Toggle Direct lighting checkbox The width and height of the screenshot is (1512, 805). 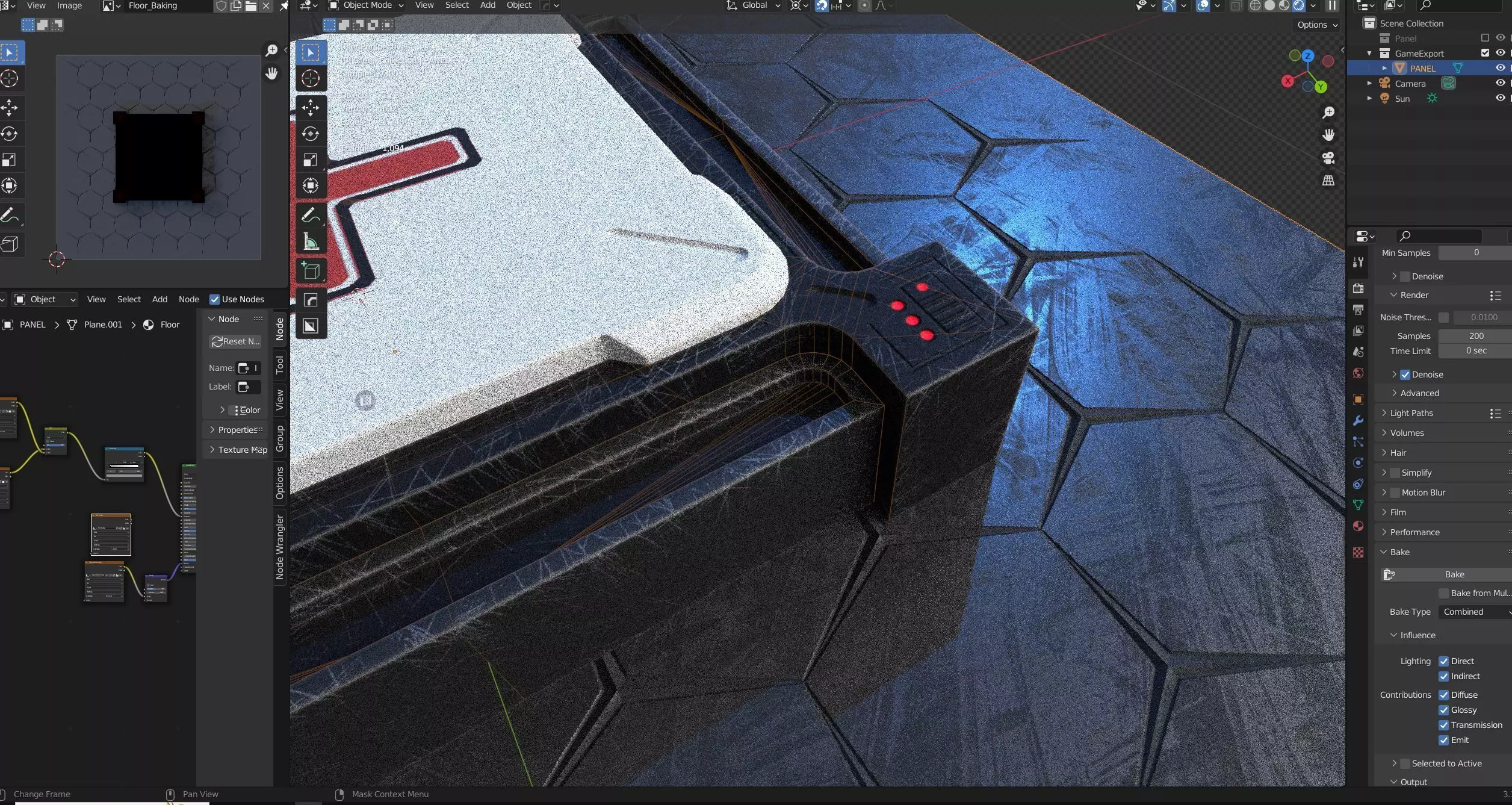click(1443, 661)
